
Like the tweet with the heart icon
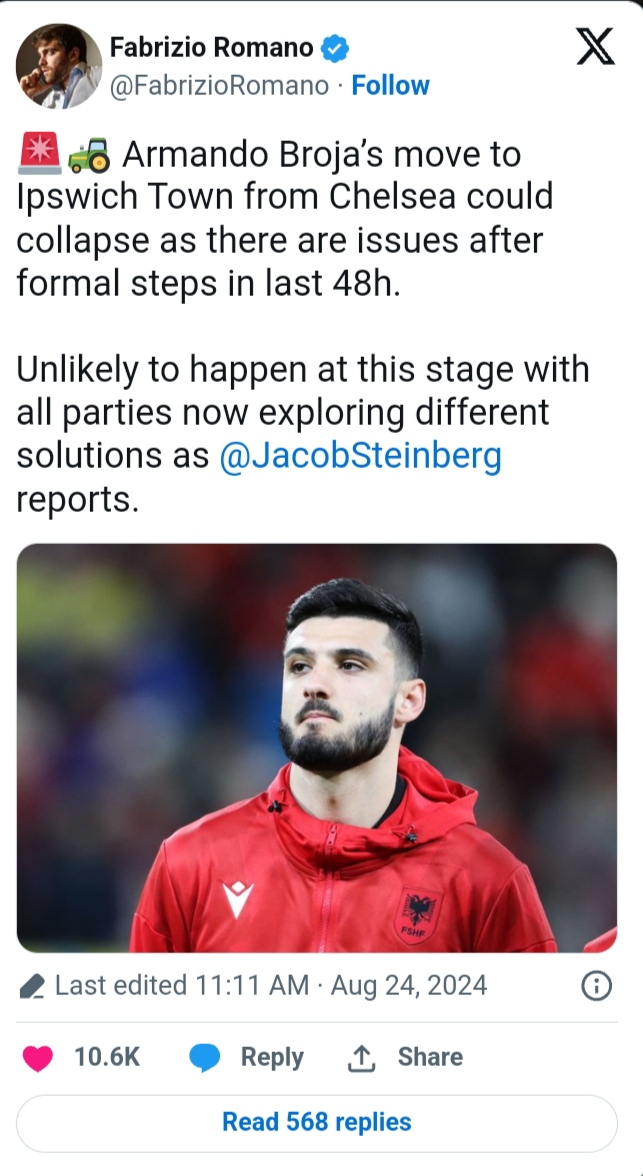[38, 1058]
